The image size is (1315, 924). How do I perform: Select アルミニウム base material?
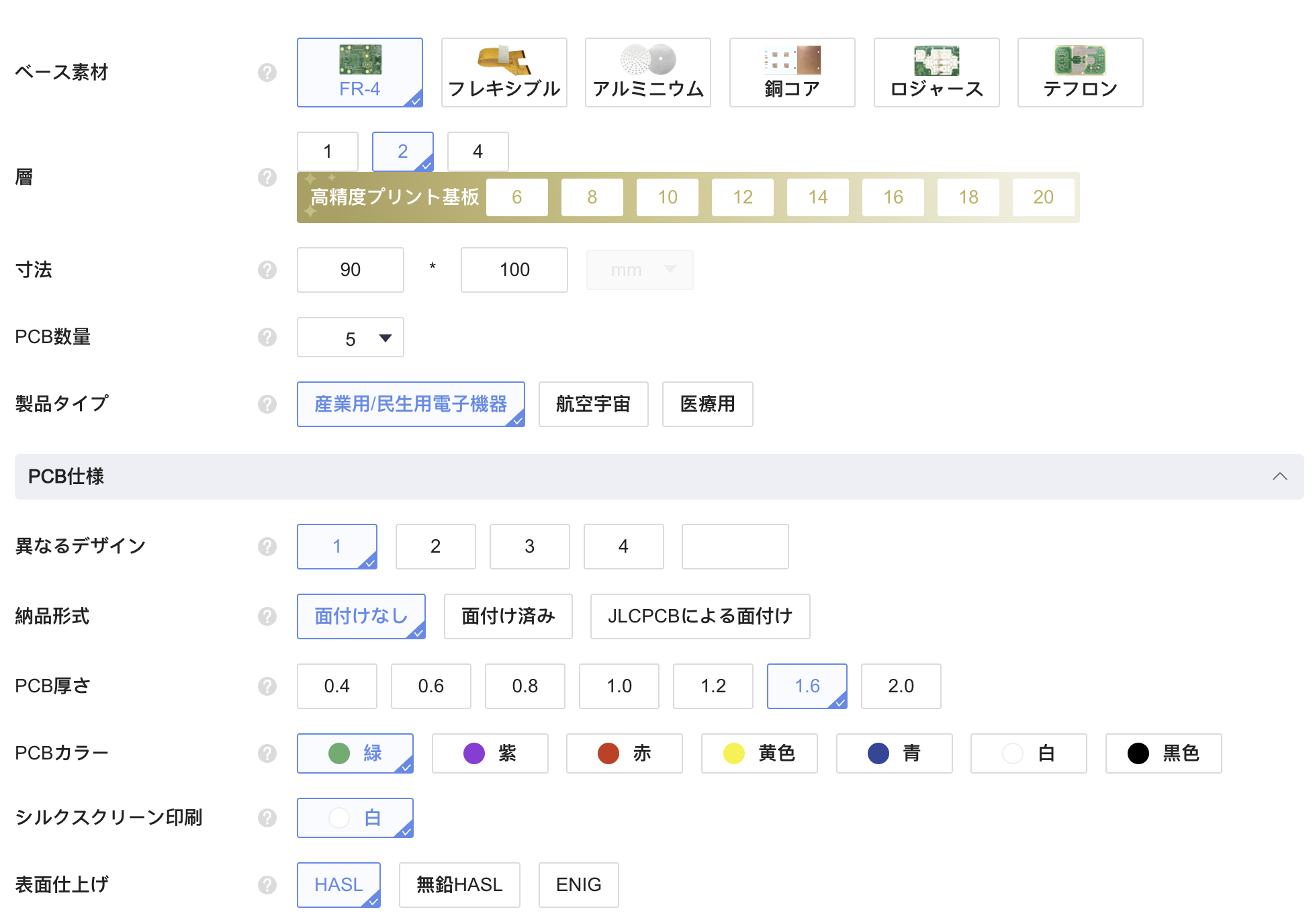(648, 73)
